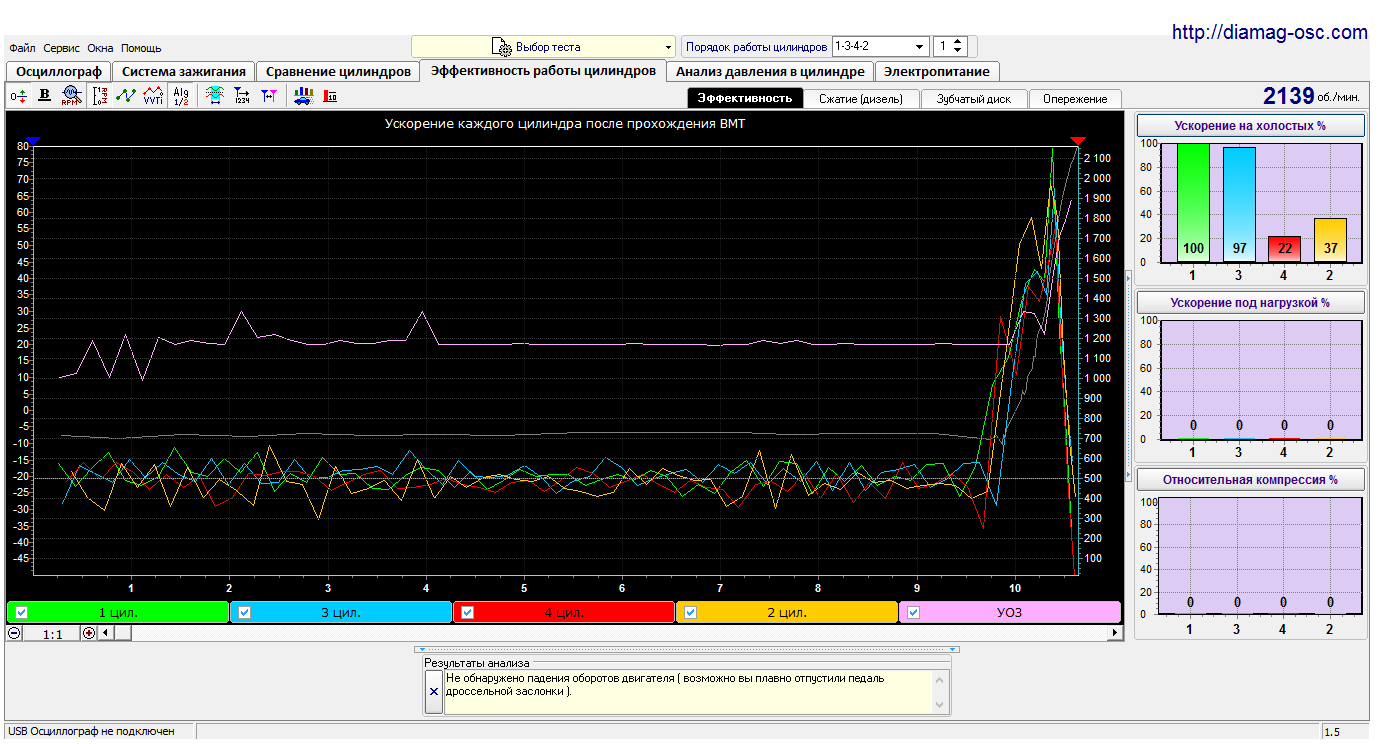This screenshot has height=744, width=1382.
Task: Click the red end marker triangle
Action: [1078, 141]
